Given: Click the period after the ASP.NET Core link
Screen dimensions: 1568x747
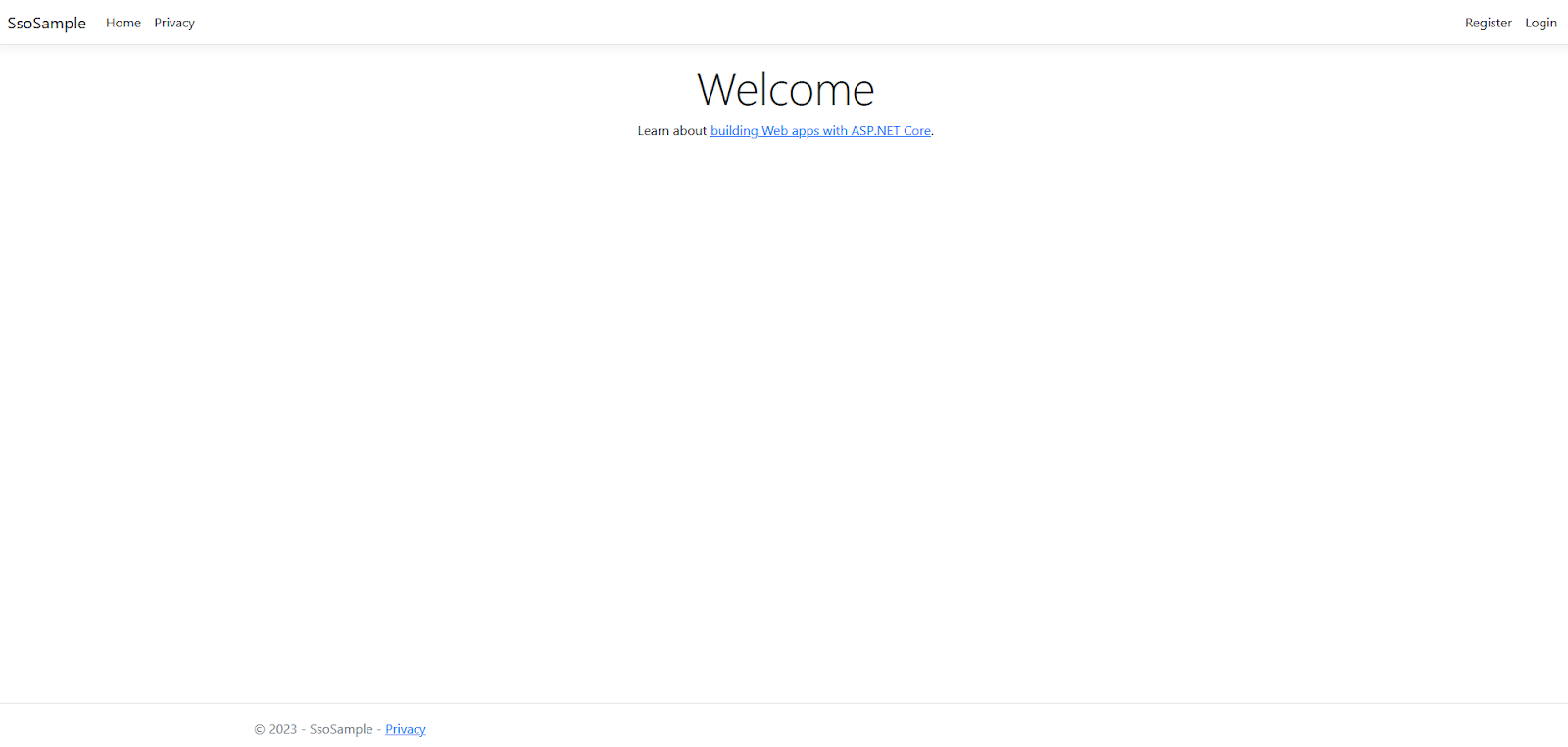Looking at the screenshot, I should [933, 132].
